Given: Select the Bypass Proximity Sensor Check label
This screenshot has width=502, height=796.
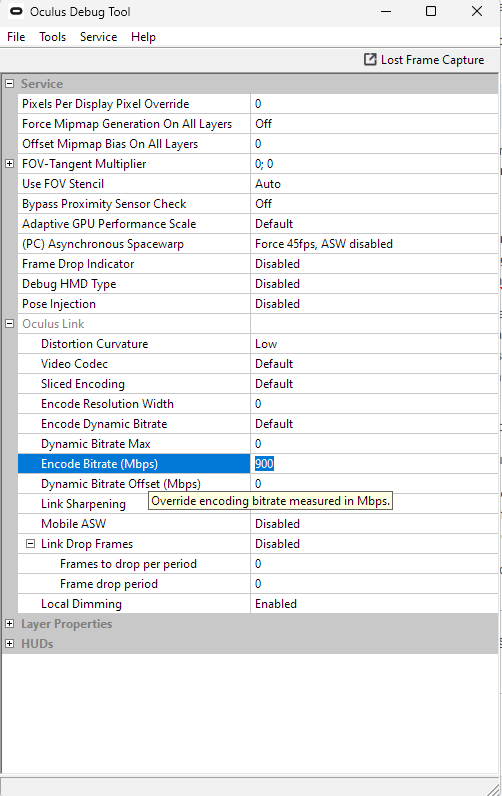Looking at the screenshot, I should pyautogui.click(x=104, y=204).
